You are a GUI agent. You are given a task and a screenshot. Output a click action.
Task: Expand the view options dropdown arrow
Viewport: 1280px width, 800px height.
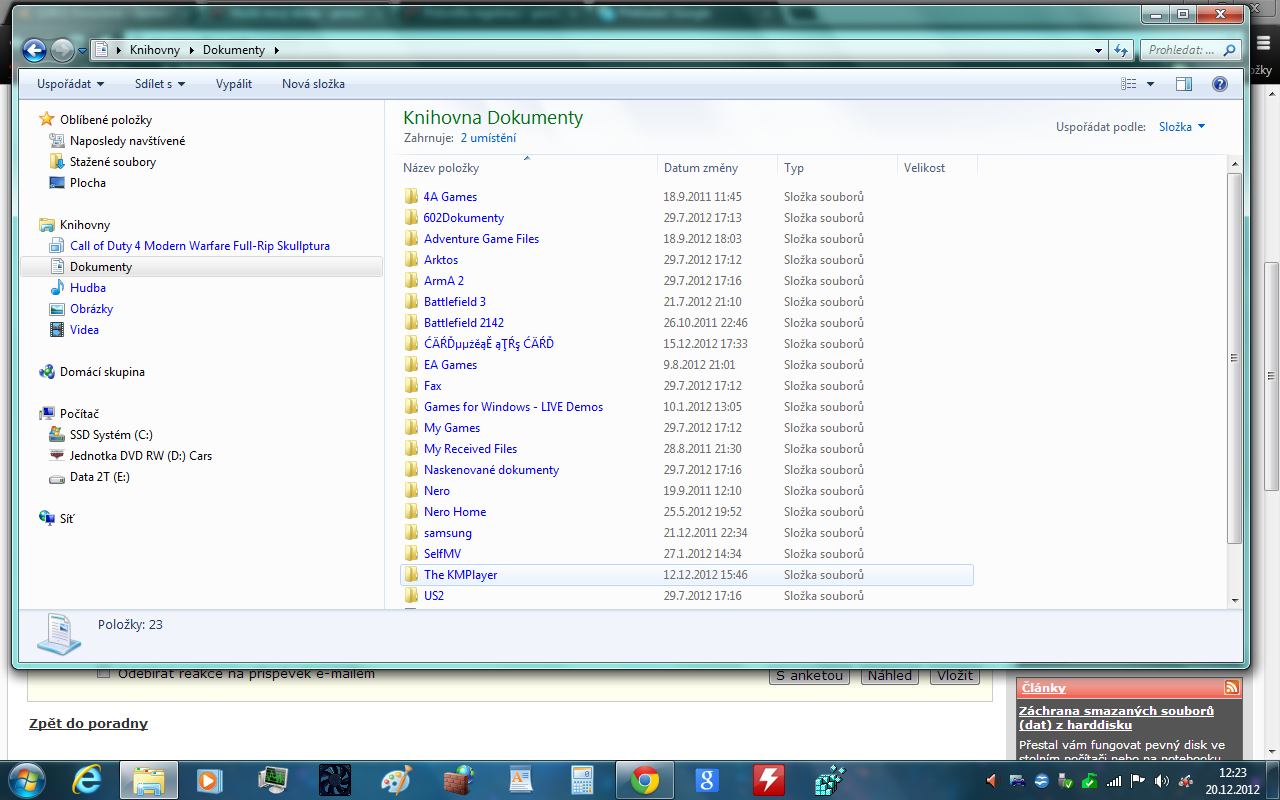[x=1150, y=84]
